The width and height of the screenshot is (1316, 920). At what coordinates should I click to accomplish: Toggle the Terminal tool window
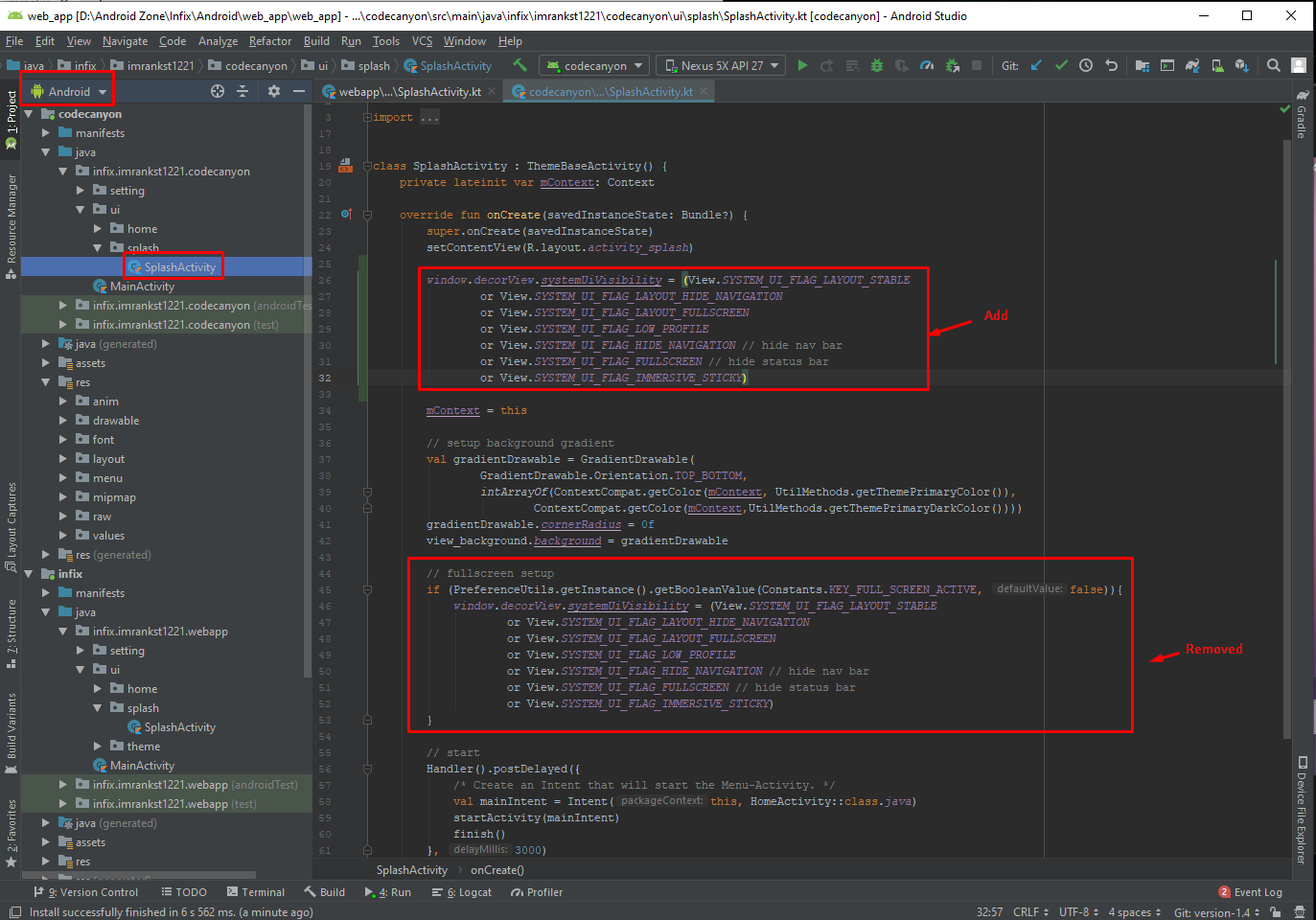[256, 892]
